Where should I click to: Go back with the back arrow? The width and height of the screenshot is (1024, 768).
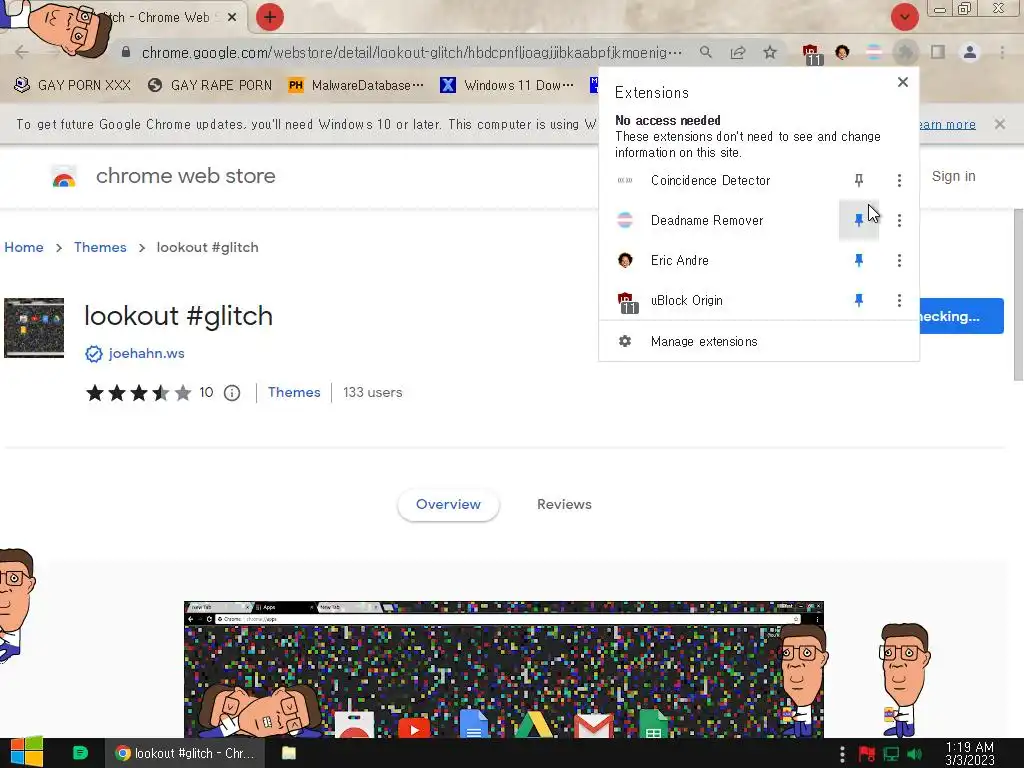(x=22, y=52)
